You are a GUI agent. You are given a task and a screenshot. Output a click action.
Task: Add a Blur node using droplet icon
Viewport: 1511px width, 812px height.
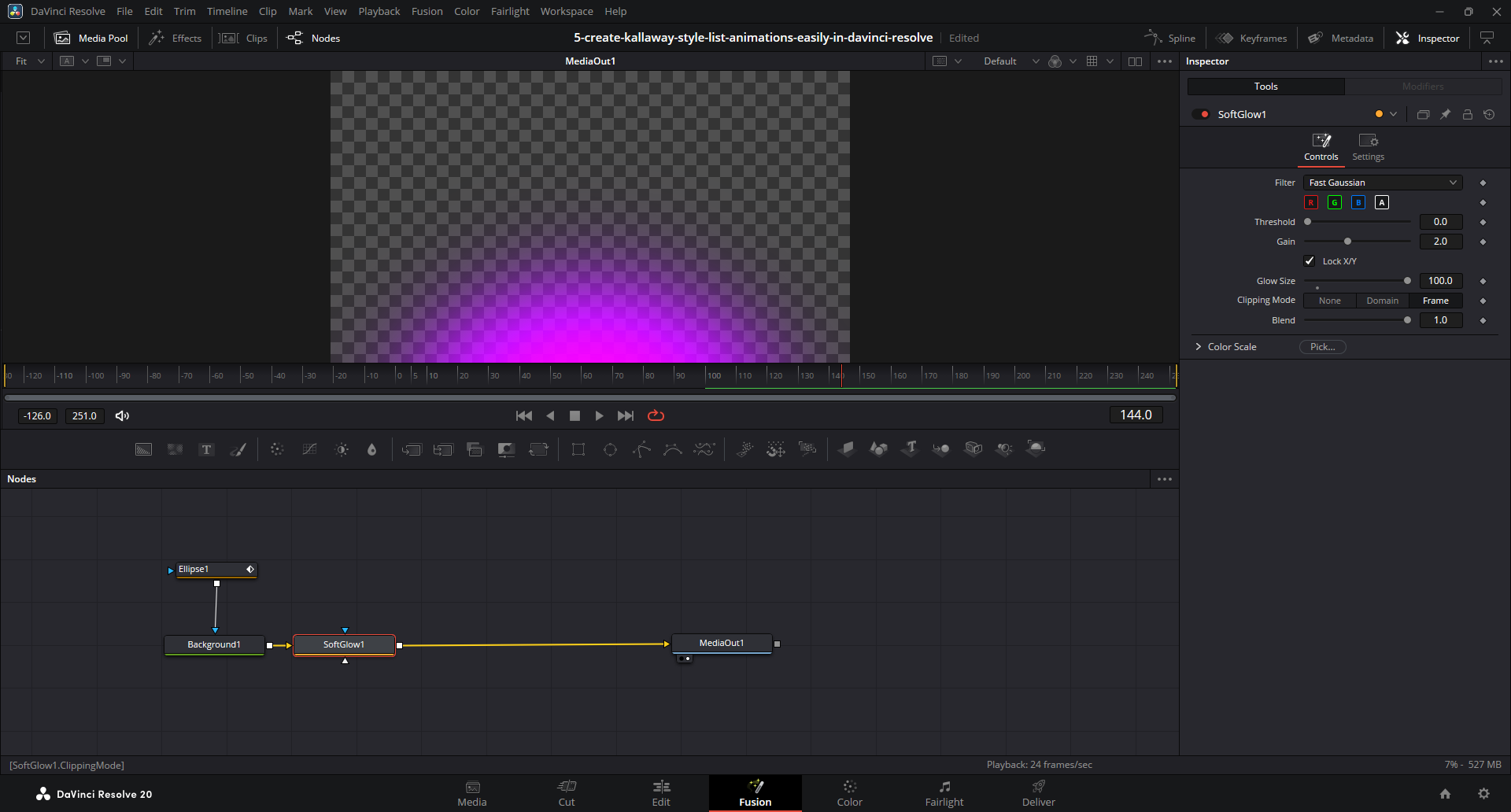[x=372, y=449]
